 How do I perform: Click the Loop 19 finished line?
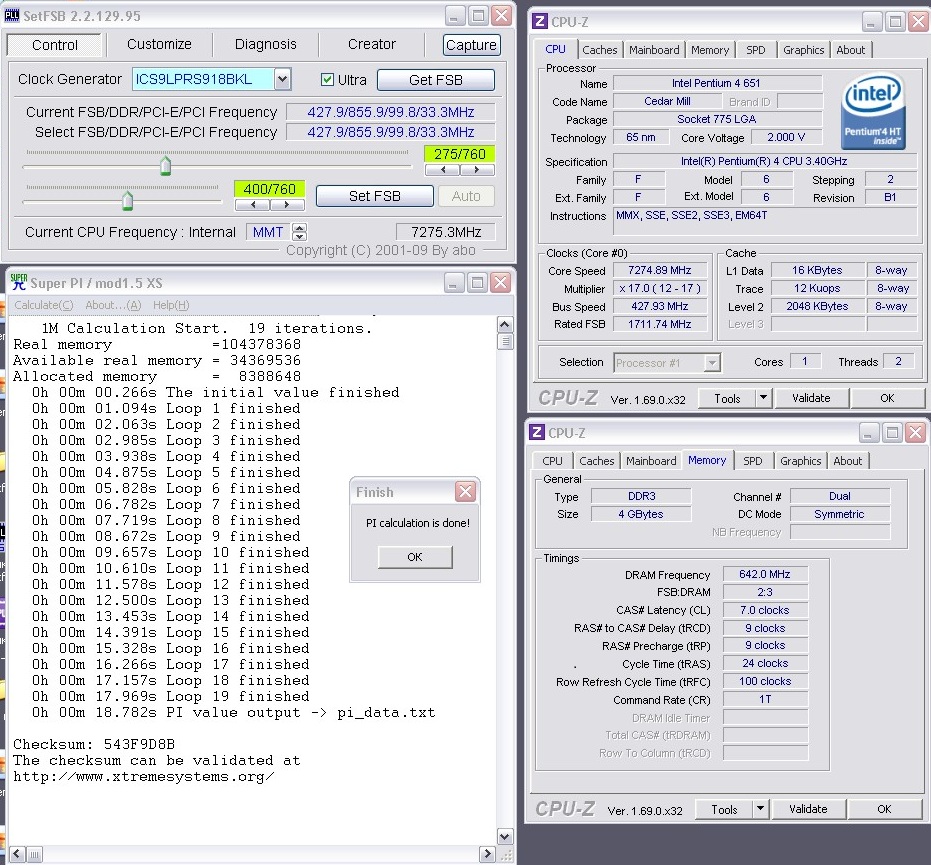coord(170,696)
